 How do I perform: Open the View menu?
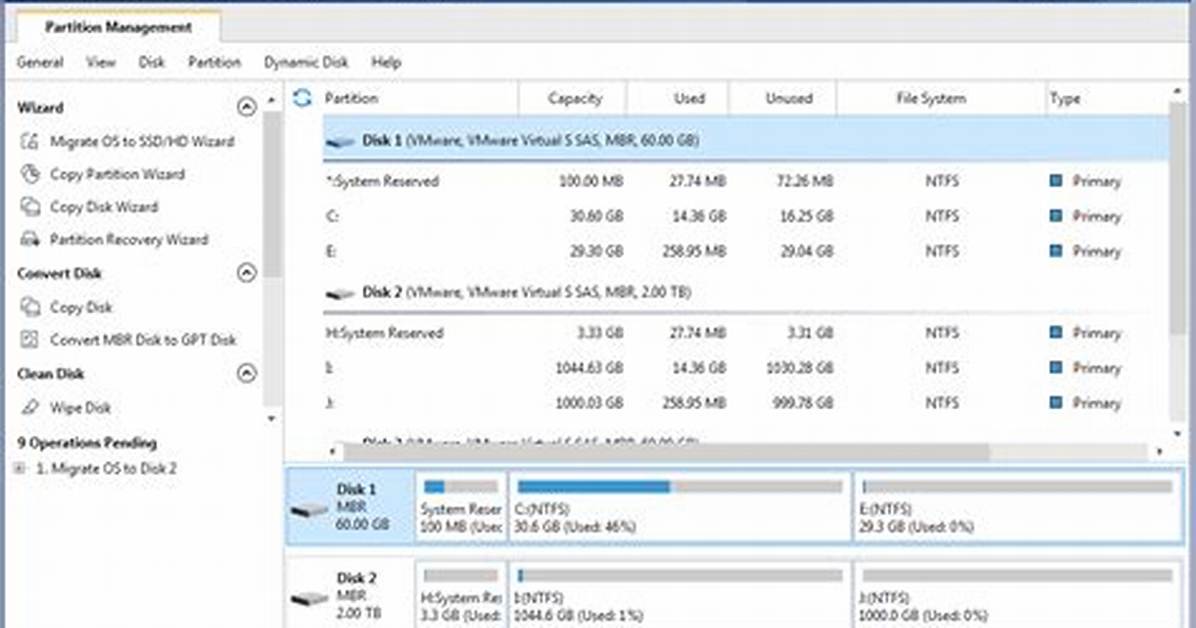[x=101, y=63]
